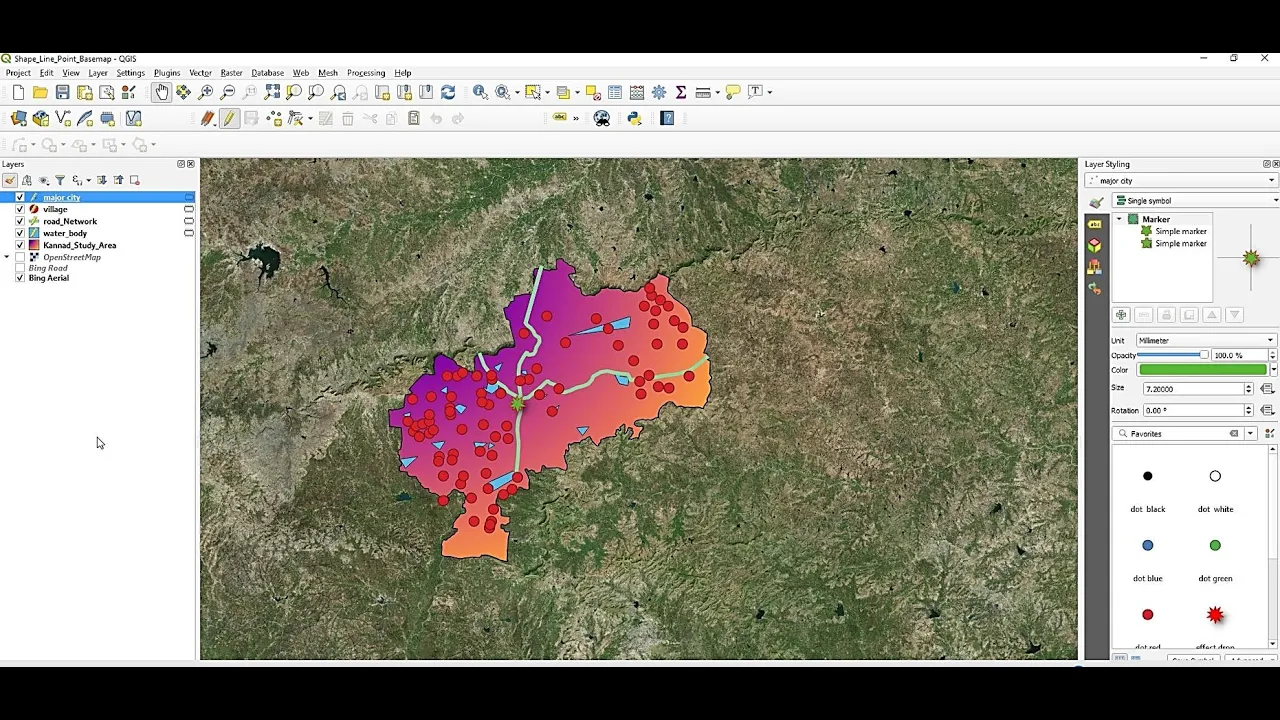Open the Python Console icon

634,118
